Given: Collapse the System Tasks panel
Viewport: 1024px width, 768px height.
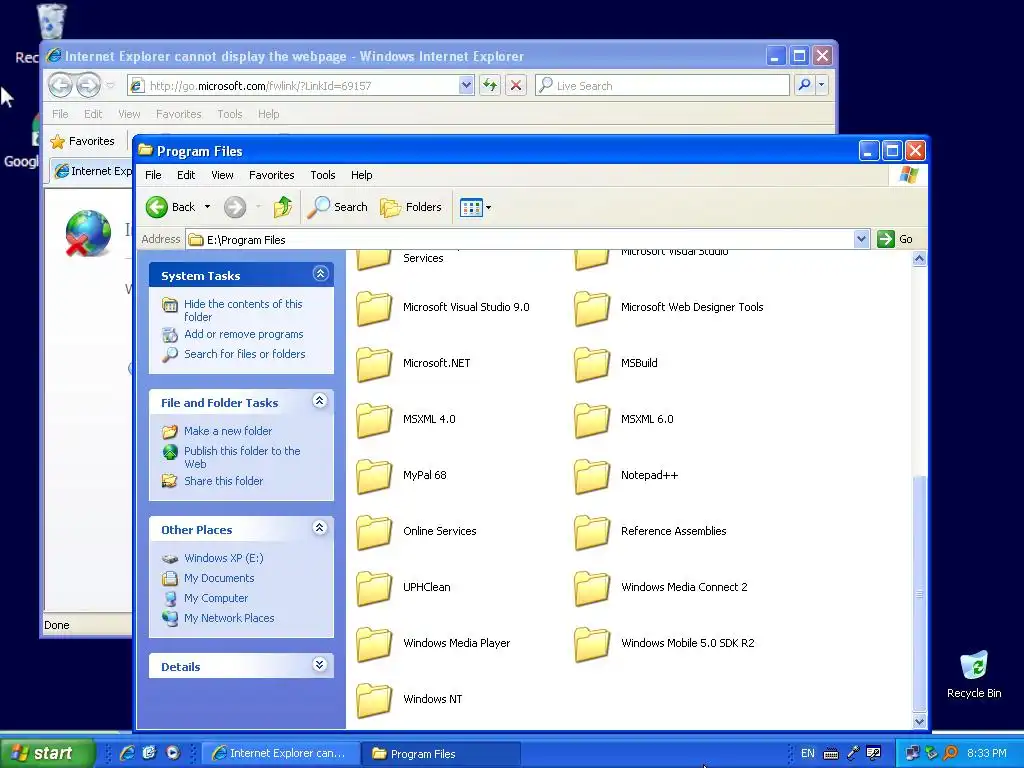Looking at the screenshot, I should pyautogui.click(x=320, y=274).
